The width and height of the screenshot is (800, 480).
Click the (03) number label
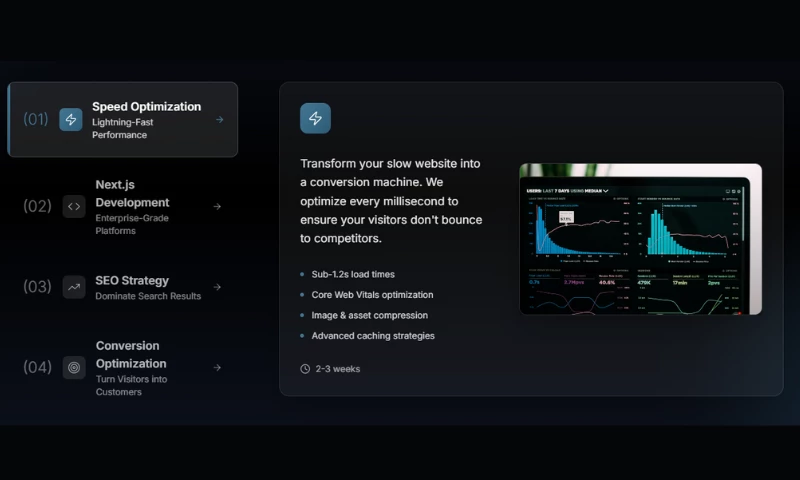point(37,287)
